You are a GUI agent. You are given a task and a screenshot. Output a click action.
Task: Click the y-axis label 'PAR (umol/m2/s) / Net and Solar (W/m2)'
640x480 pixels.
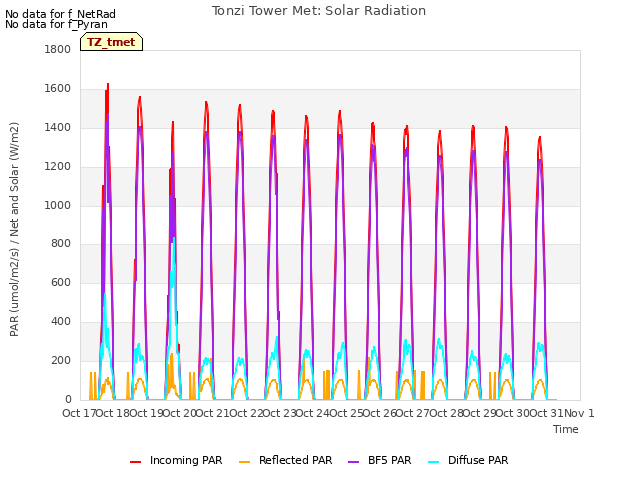pyautogui.click(x=14, y=229)
